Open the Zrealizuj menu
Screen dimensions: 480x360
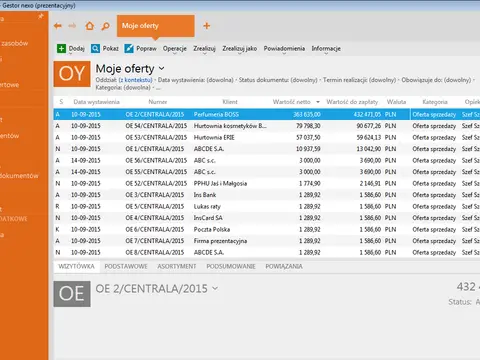point(204,49)
